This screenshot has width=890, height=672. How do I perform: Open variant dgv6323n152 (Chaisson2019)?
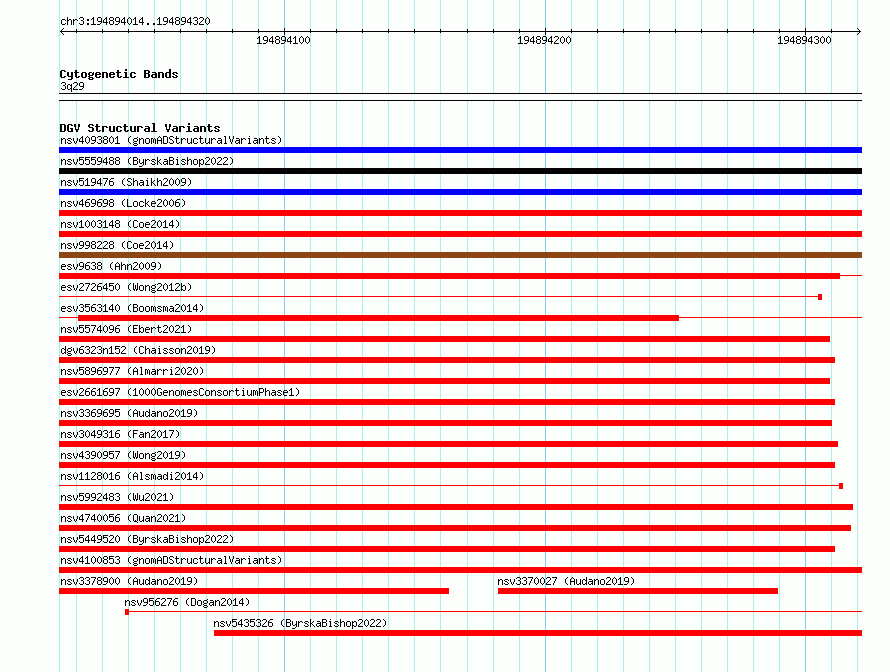138,350
